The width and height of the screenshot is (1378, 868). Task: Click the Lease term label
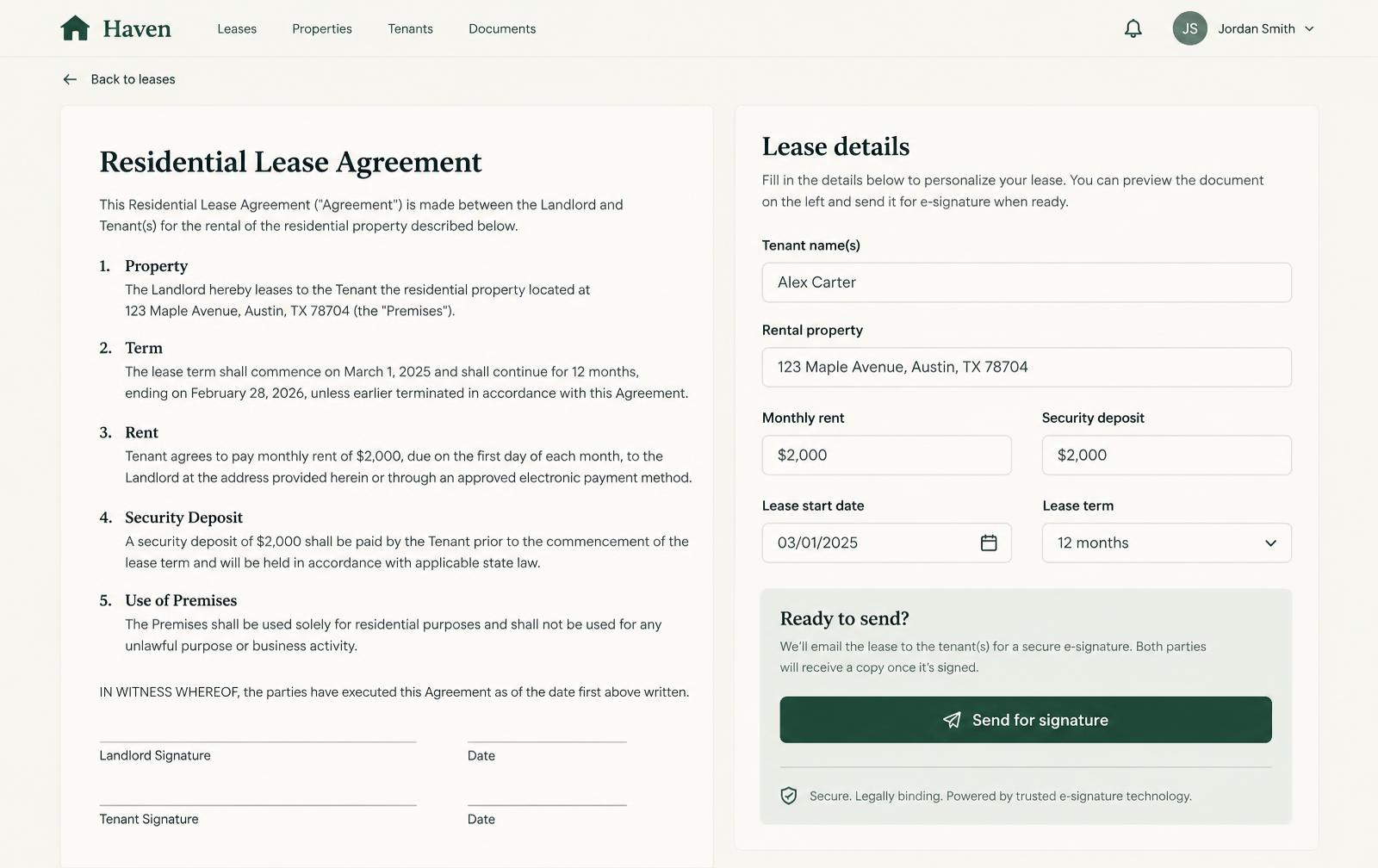tap(1077, 505)
